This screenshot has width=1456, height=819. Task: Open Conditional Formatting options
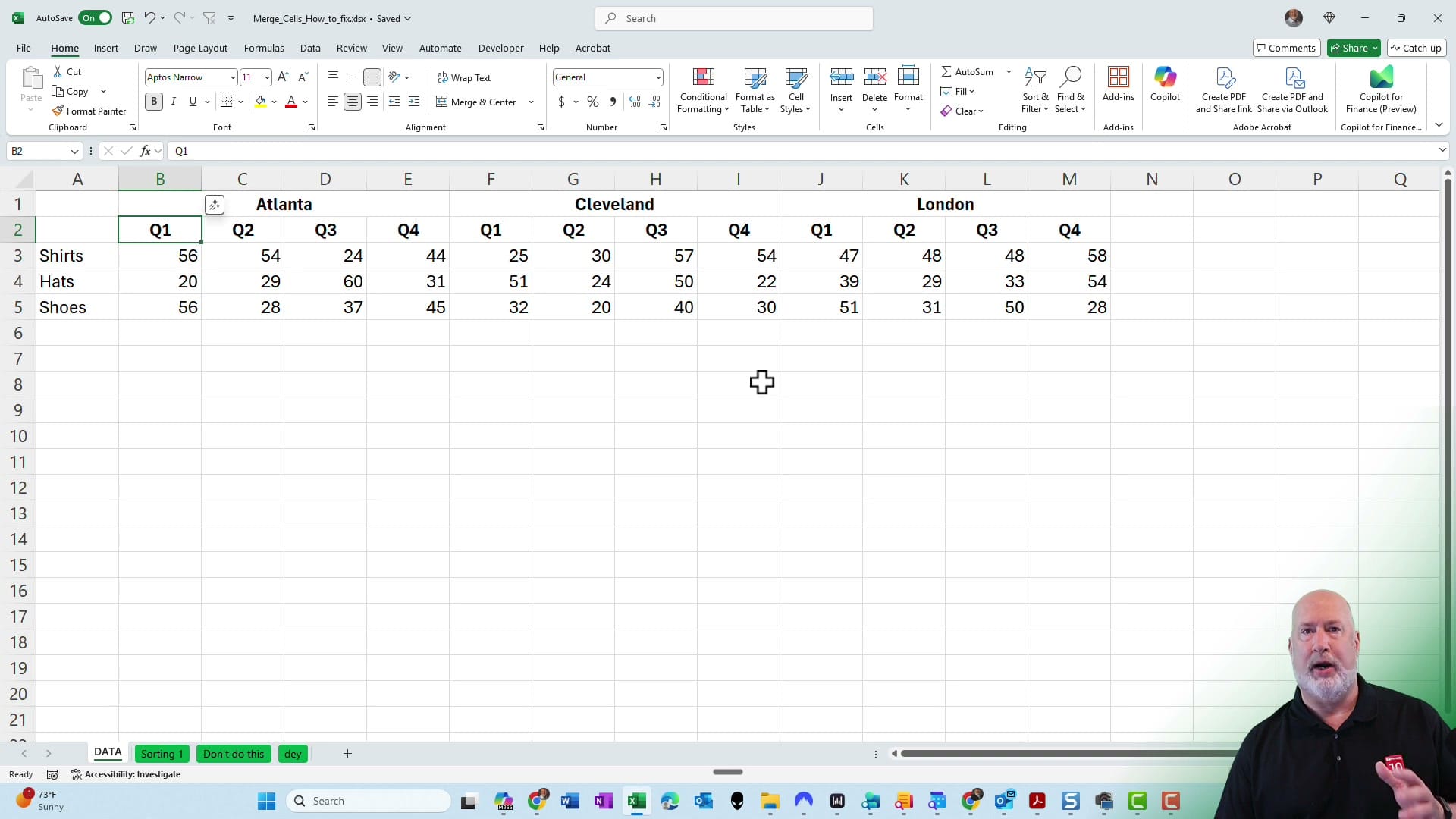pyautogui.click(x=703, y=89)
